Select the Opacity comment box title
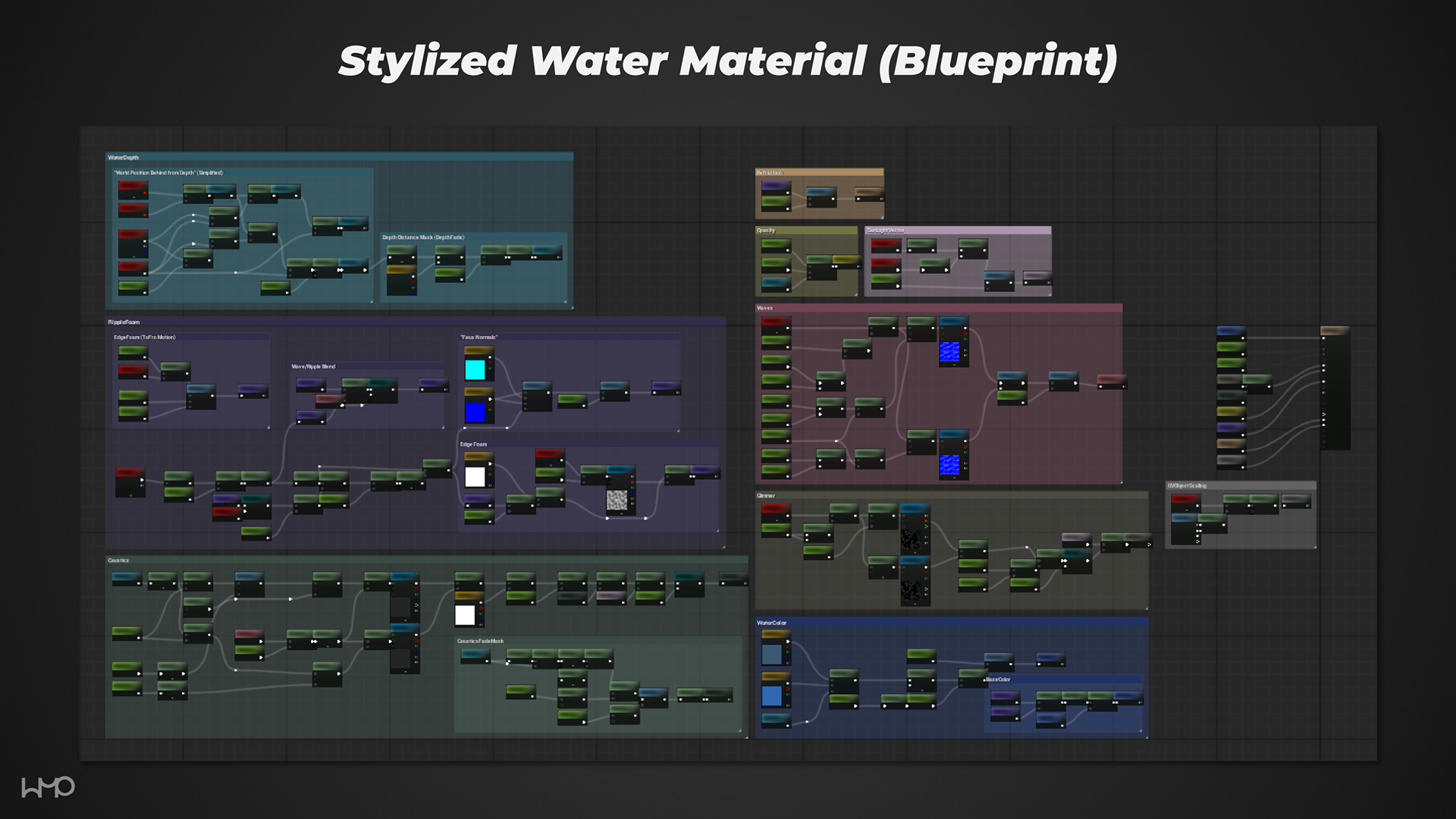 click(x=766, y=231)
